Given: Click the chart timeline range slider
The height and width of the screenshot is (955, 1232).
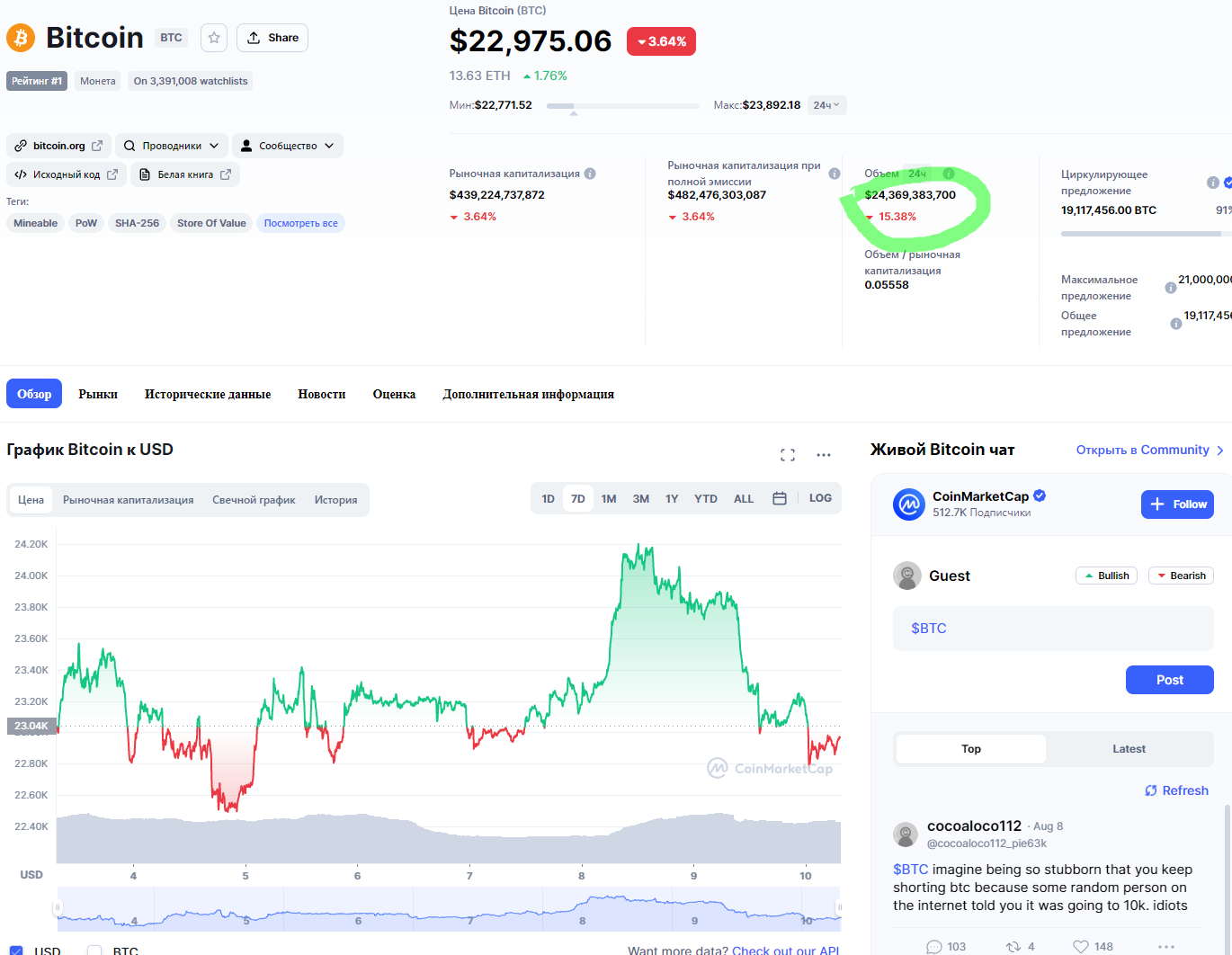Looking at the screenshot, I should click(448, 908).
